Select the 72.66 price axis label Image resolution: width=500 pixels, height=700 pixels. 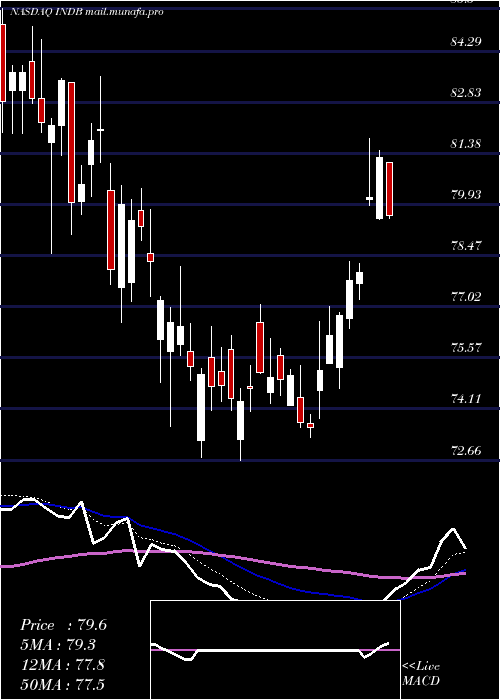[x=467, y=450]
